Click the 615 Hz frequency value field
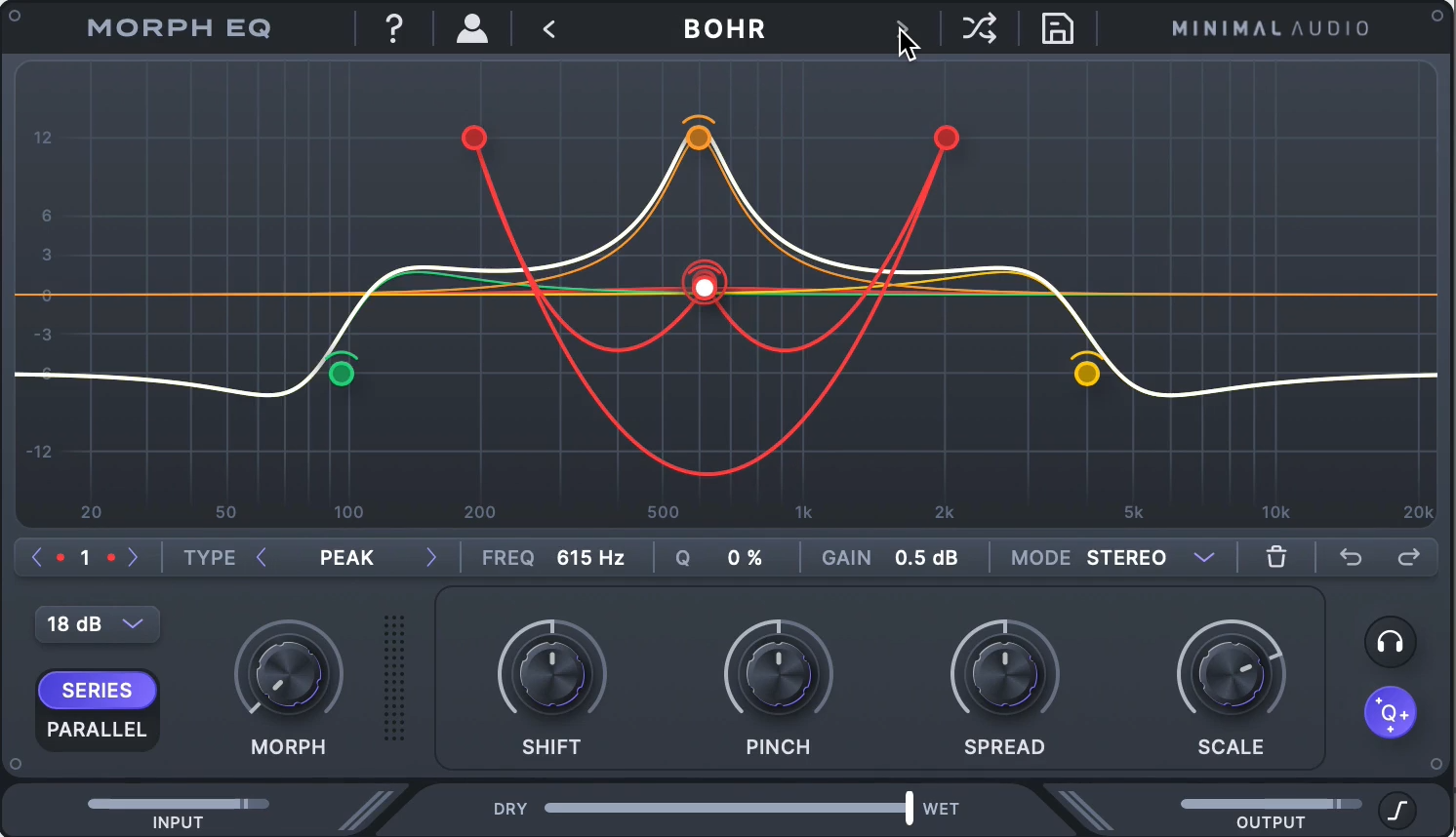The image size is (1456, 837). [x=589, y=557]
